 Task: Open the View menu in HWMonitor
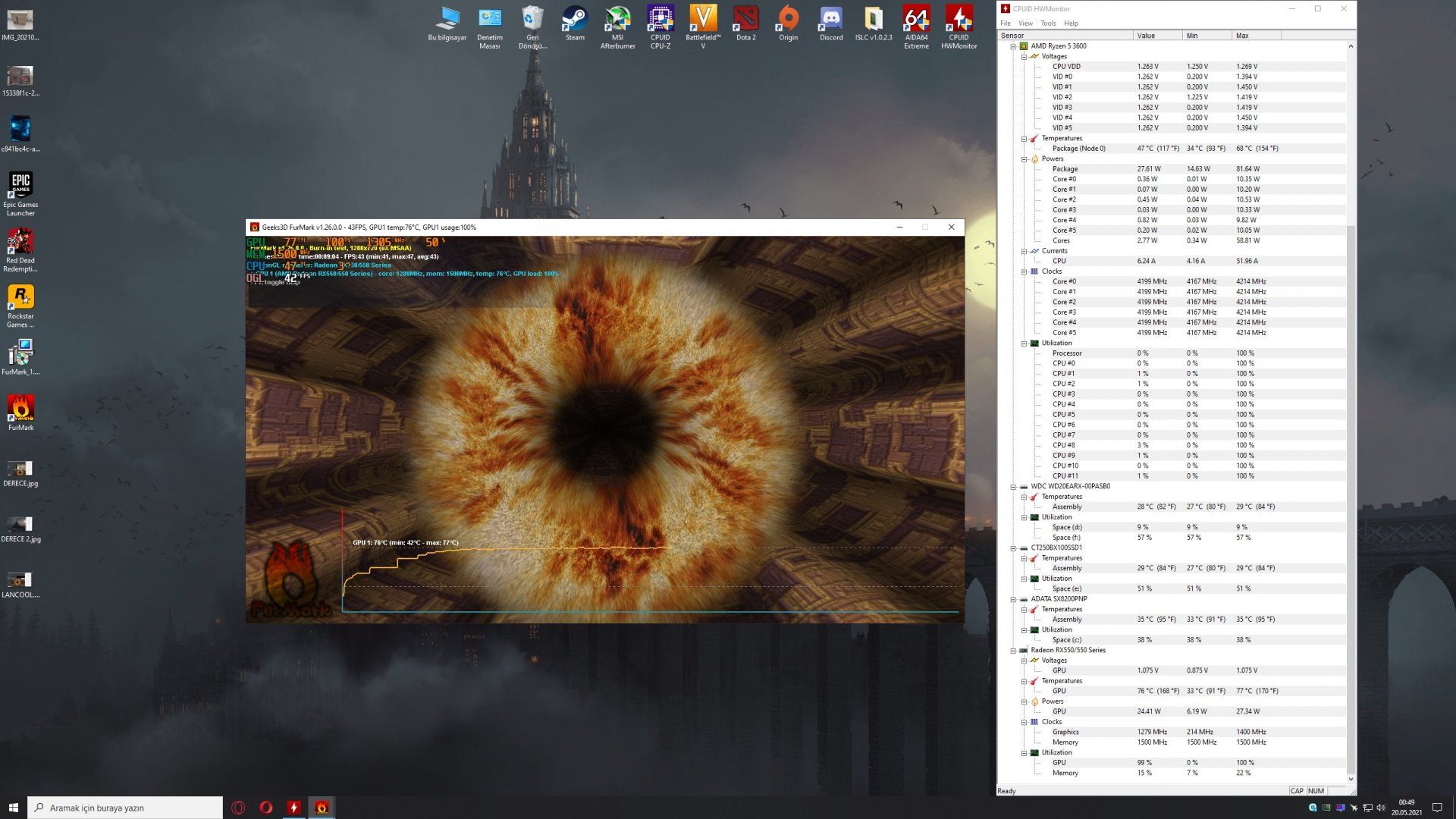pyautogui.click(x=1025, y=24)
